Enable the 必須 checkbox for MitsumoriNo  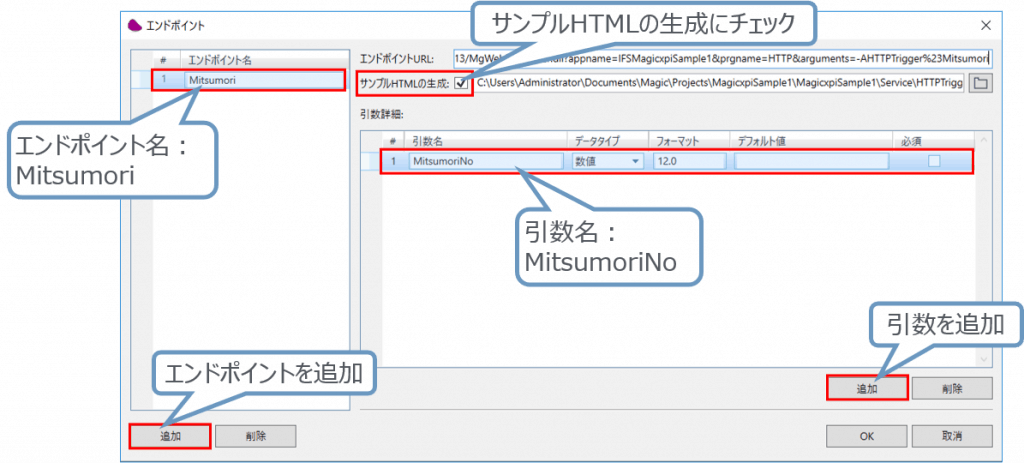(x=933, y=161)
